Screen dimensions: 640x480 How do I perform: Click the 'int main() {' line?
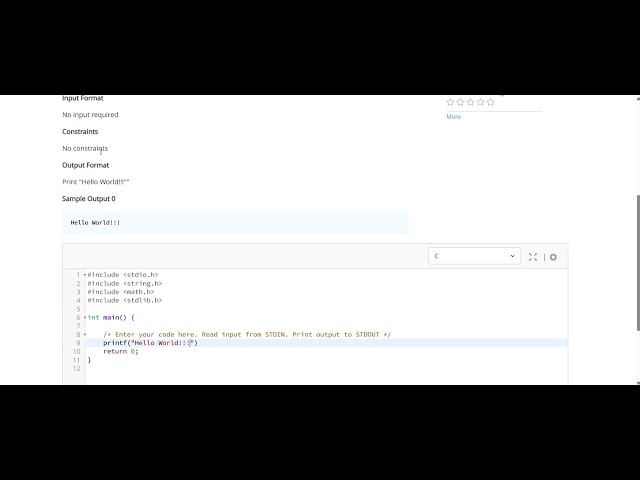coord(111,317)
